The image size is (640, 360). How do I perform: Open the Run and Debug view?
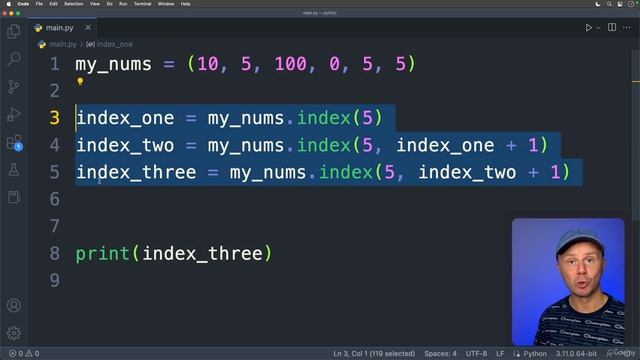tap(14, 114)
